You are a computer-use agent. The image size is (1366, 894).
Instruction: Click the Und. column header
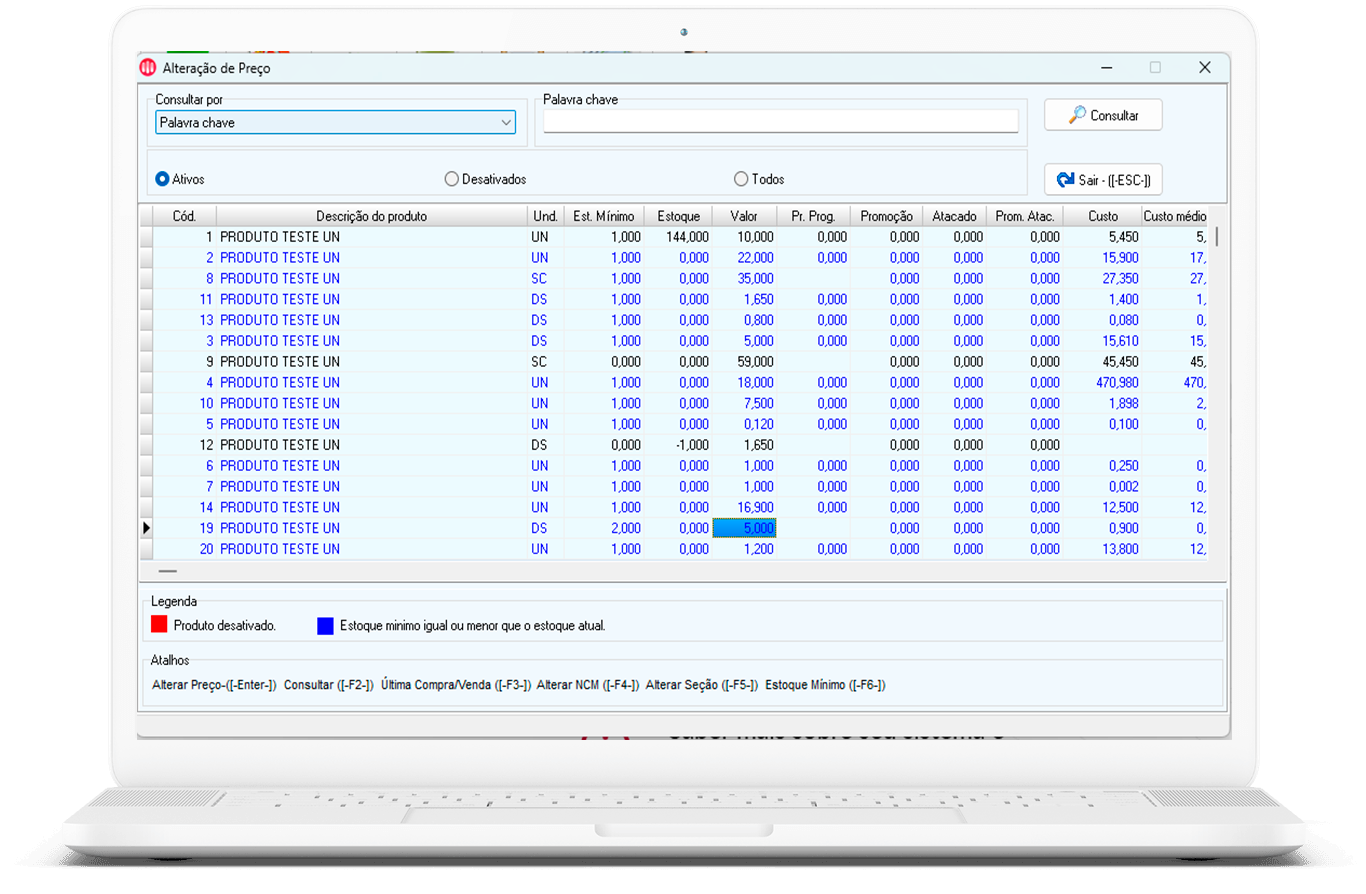[x=546, y=216]
